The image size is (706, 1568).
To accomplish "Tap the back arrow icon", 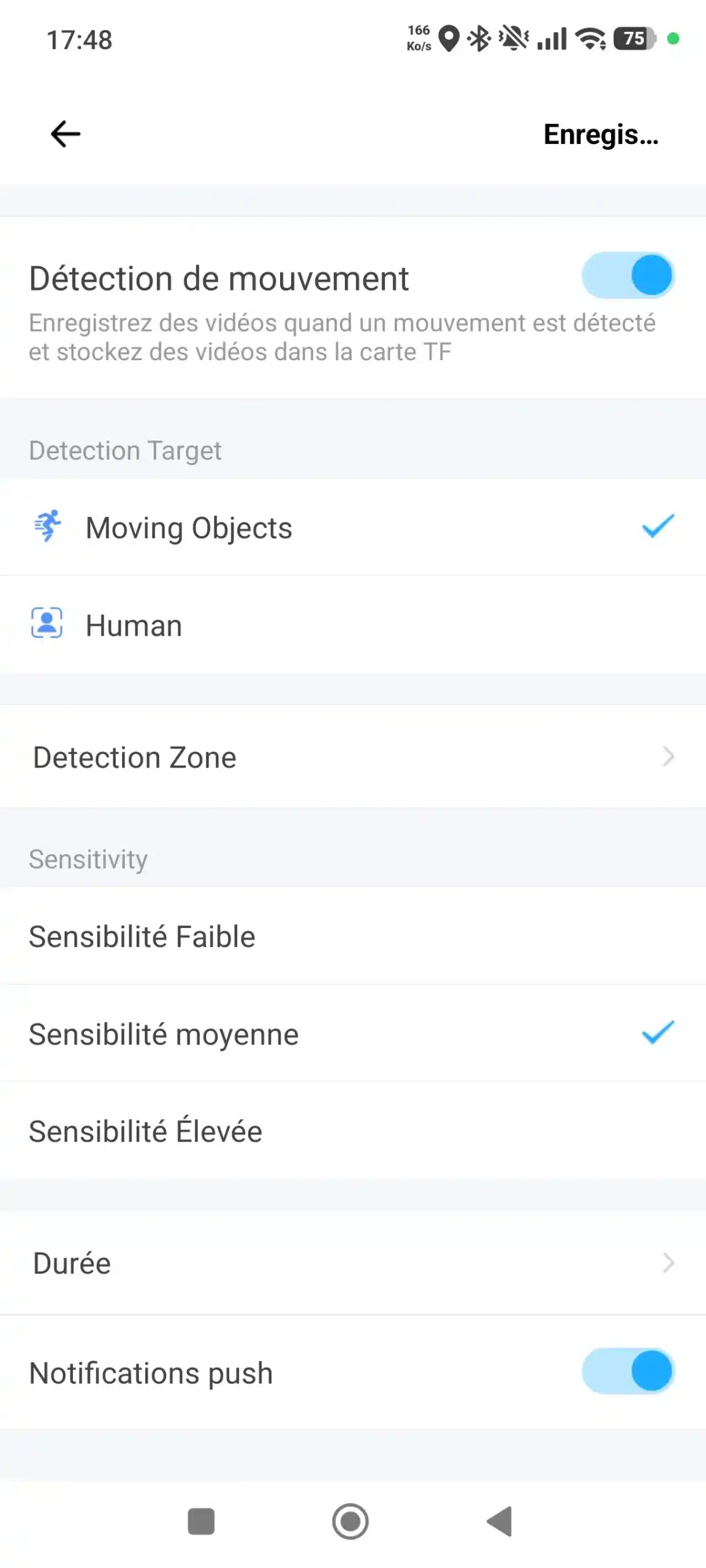I will click(x=66, y=134).
